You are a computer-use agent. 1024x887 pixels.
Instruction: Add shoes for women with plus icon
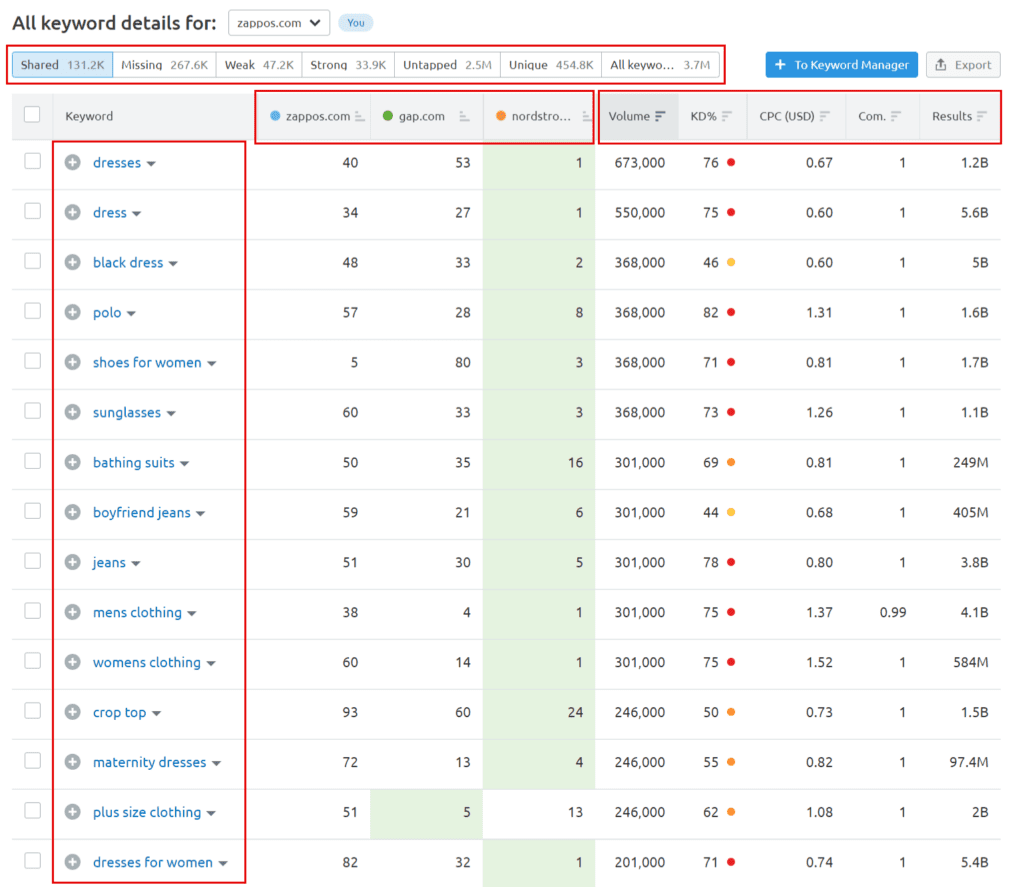click(x=72, y=362)
